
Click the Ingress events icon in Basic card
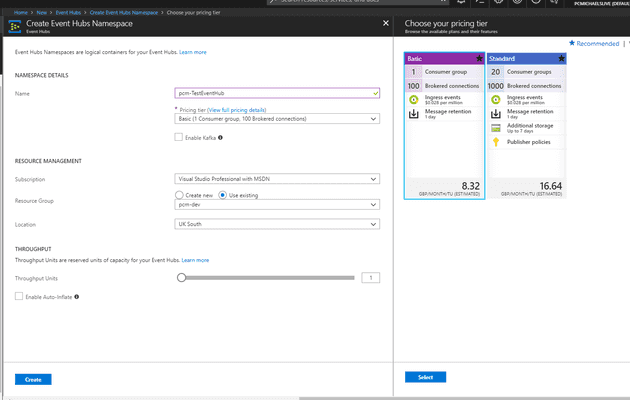413,100
